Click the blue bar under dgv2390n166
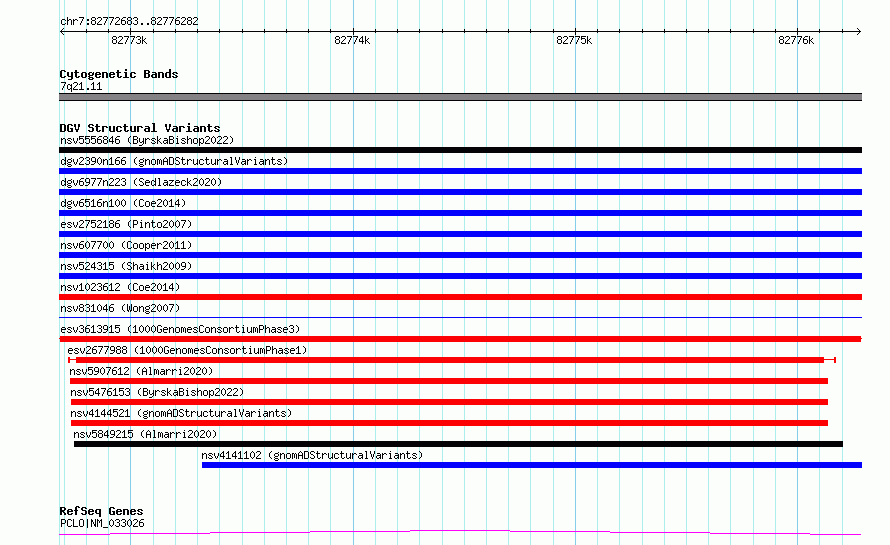Screen dimensions: 890x545 click(460, 171)
